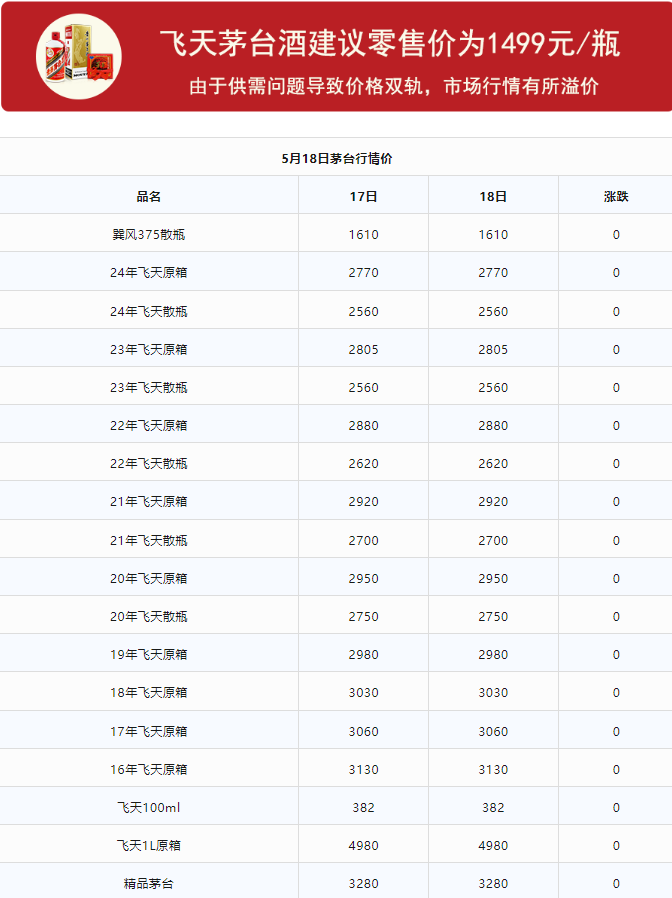Click 18日 price 2880 for 22年飞天原箱
The image size is (672, 898).
click(x=493, y=426)
